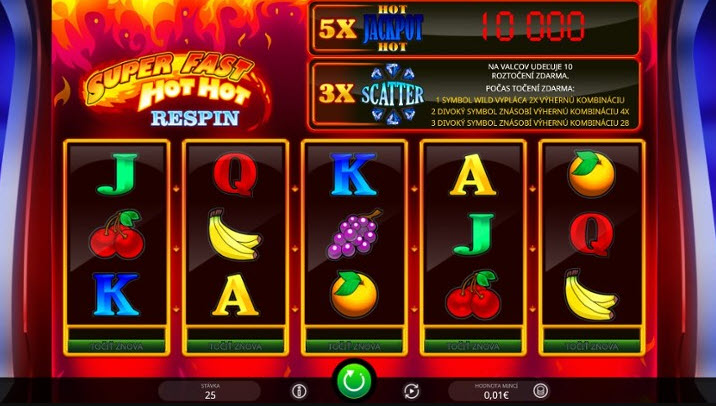Image resolution: width=716 pixels, height=406 pixels.
Task: Click the coin stack icon
Action: 541,391
